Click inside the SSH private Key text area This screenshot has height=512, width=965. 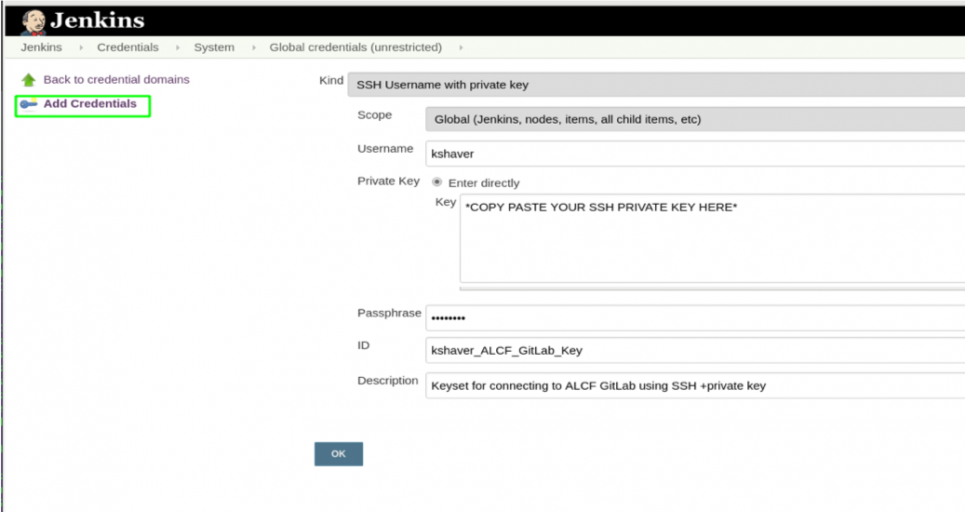[710, 240]
